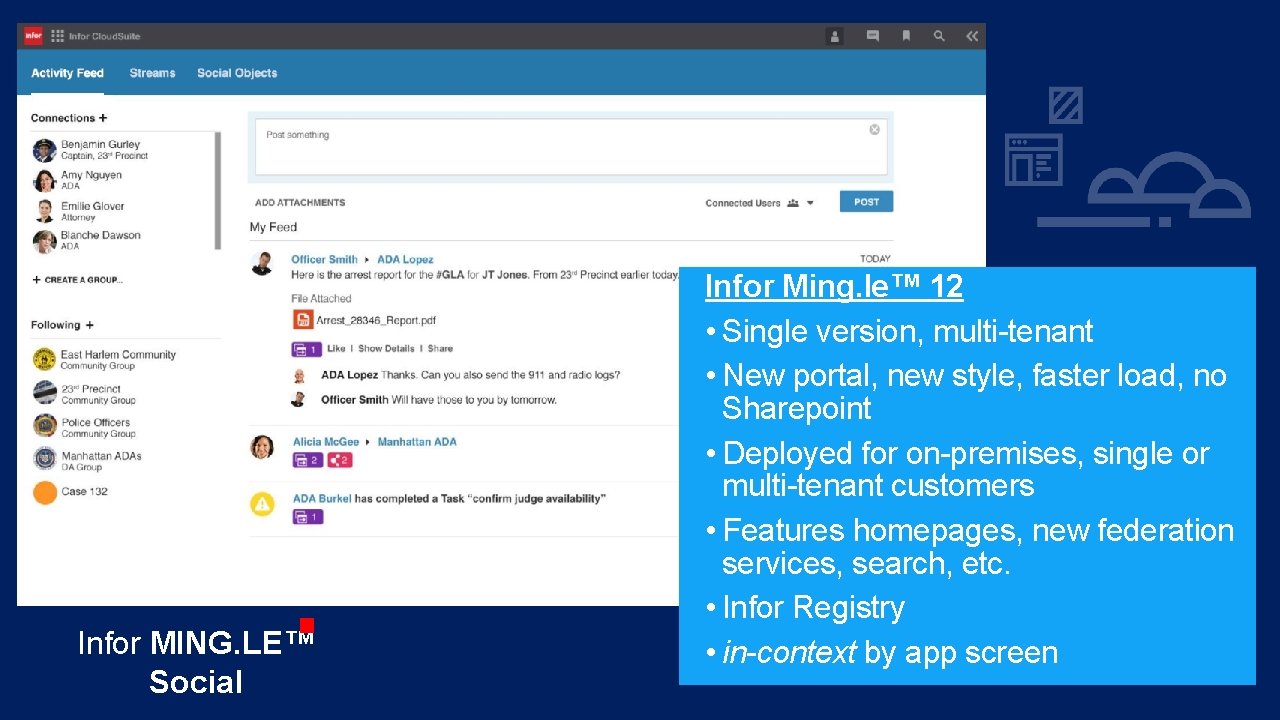Select Amy Nguyen connection
Viewport: 1280px width, 720px height.
(91, 180)
